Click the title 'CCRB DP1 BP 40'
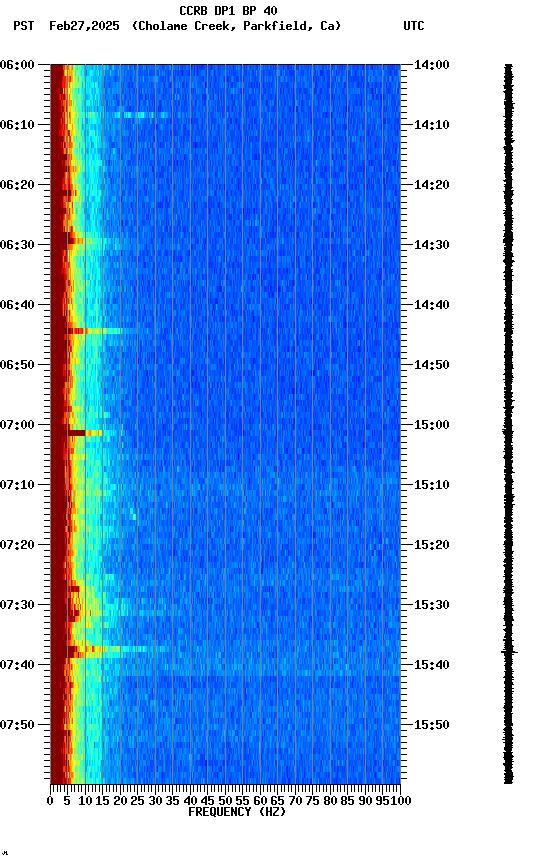This screenshot has height=864, width=552. coord(228,11)
